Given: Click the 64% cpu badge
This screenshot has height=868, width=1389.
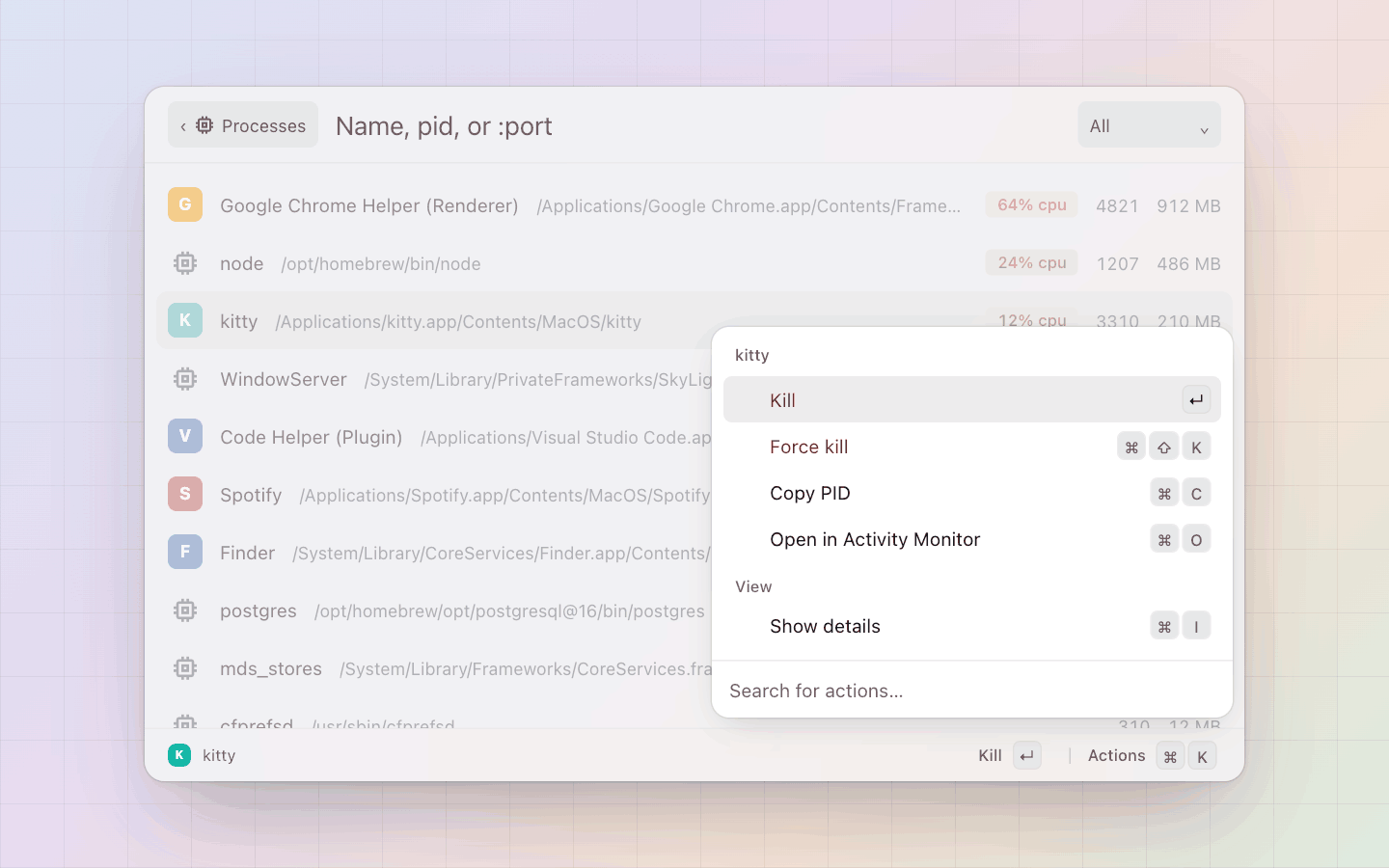Looking at the screenshot, I should point(1031,204).
